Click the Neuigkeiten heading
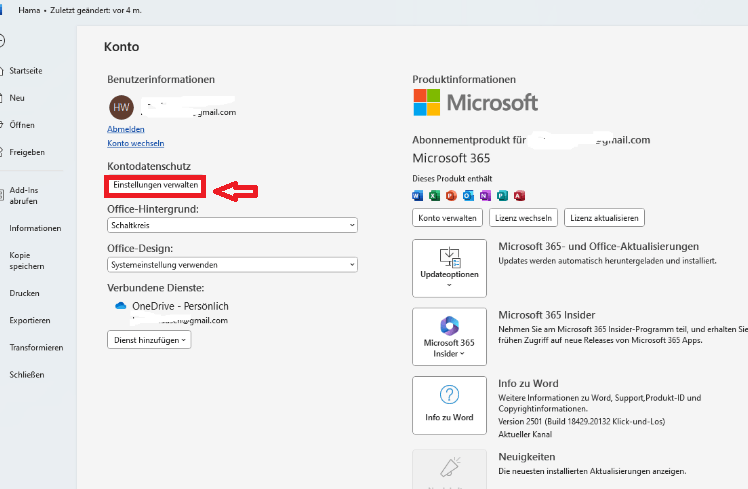The width and height of the screenshot is (748, 489). [527, 457]
